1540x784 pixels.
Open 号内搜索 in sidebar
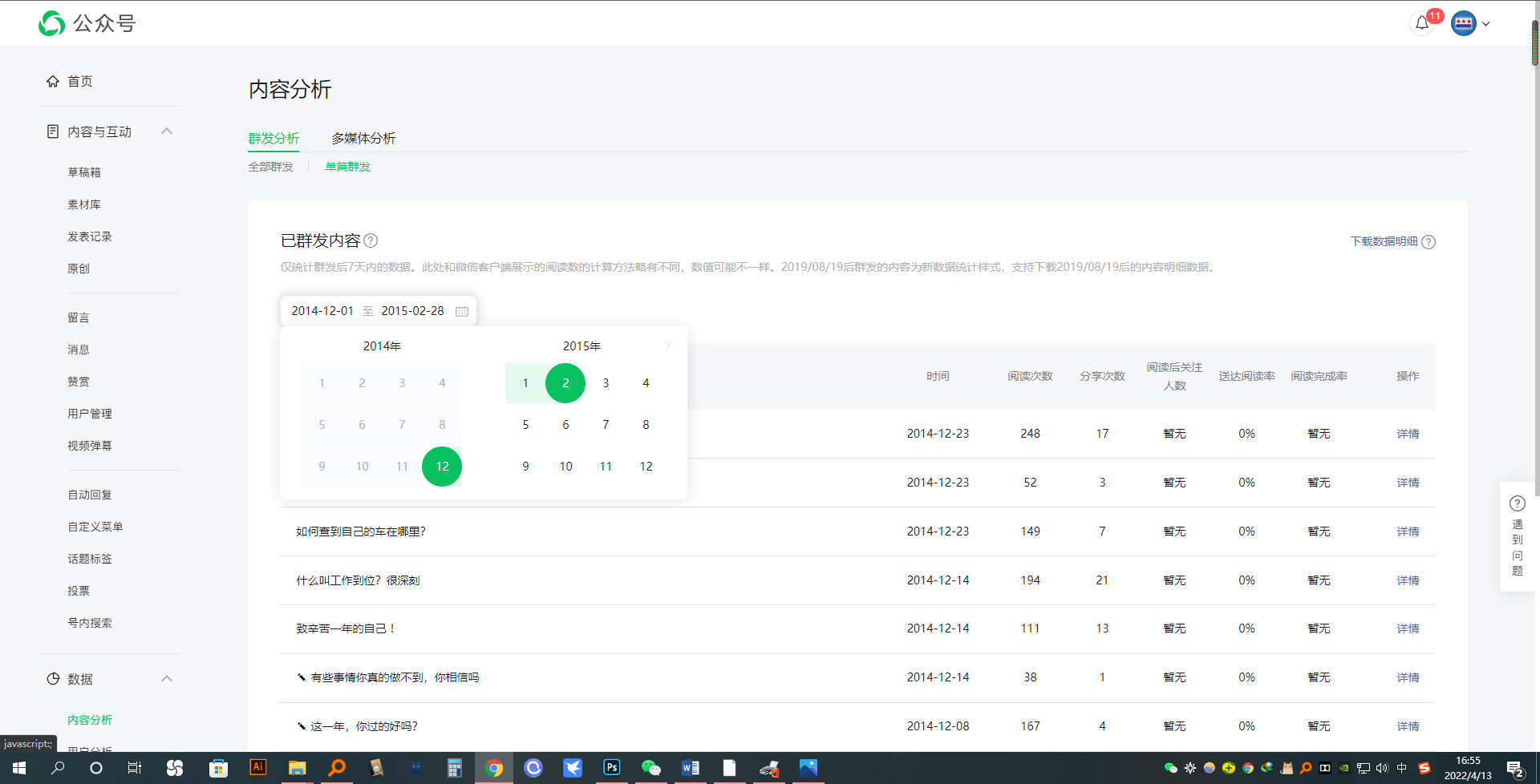(x=90, y=623)
